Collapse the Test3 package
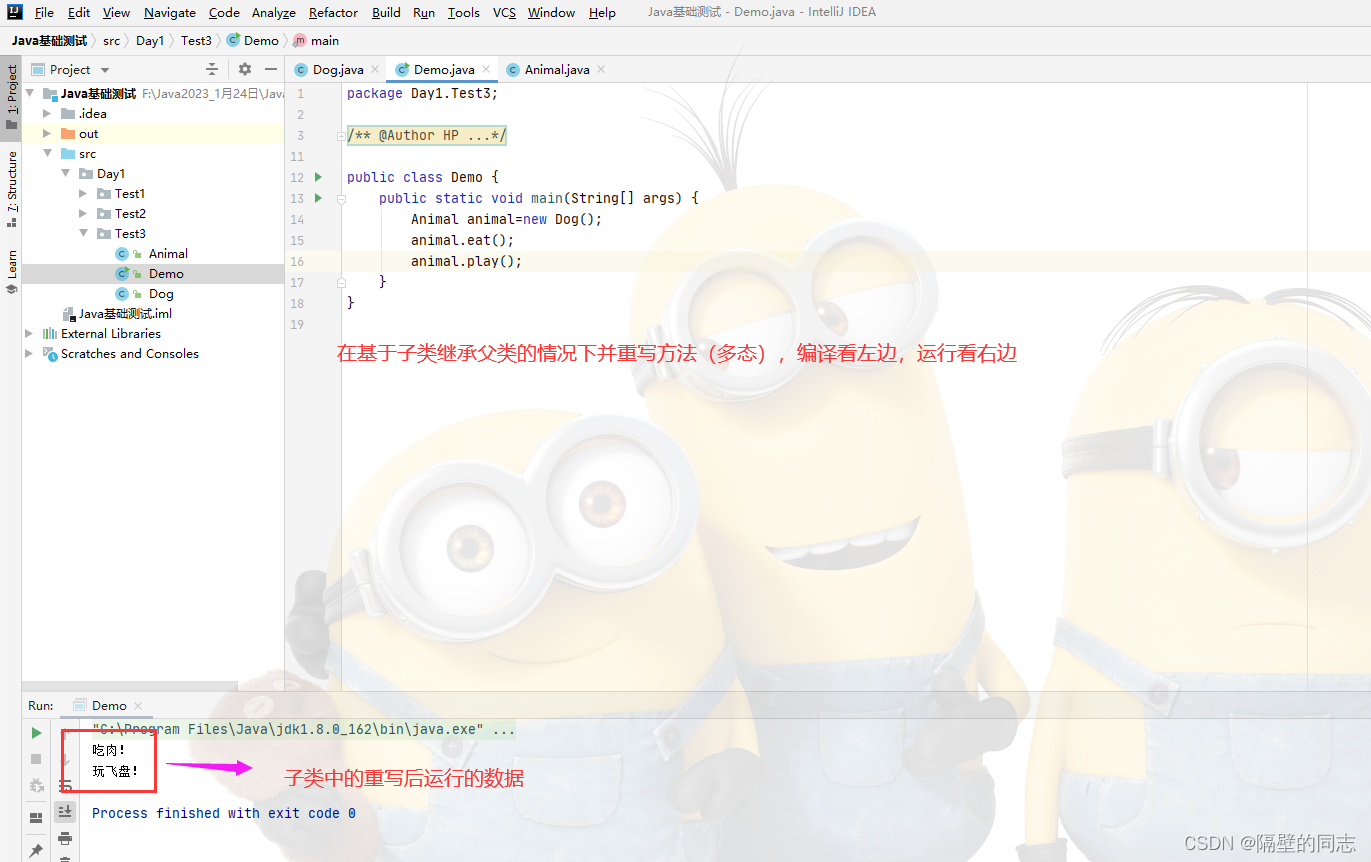The image size is (1371, 862). (x=83, y=233)
